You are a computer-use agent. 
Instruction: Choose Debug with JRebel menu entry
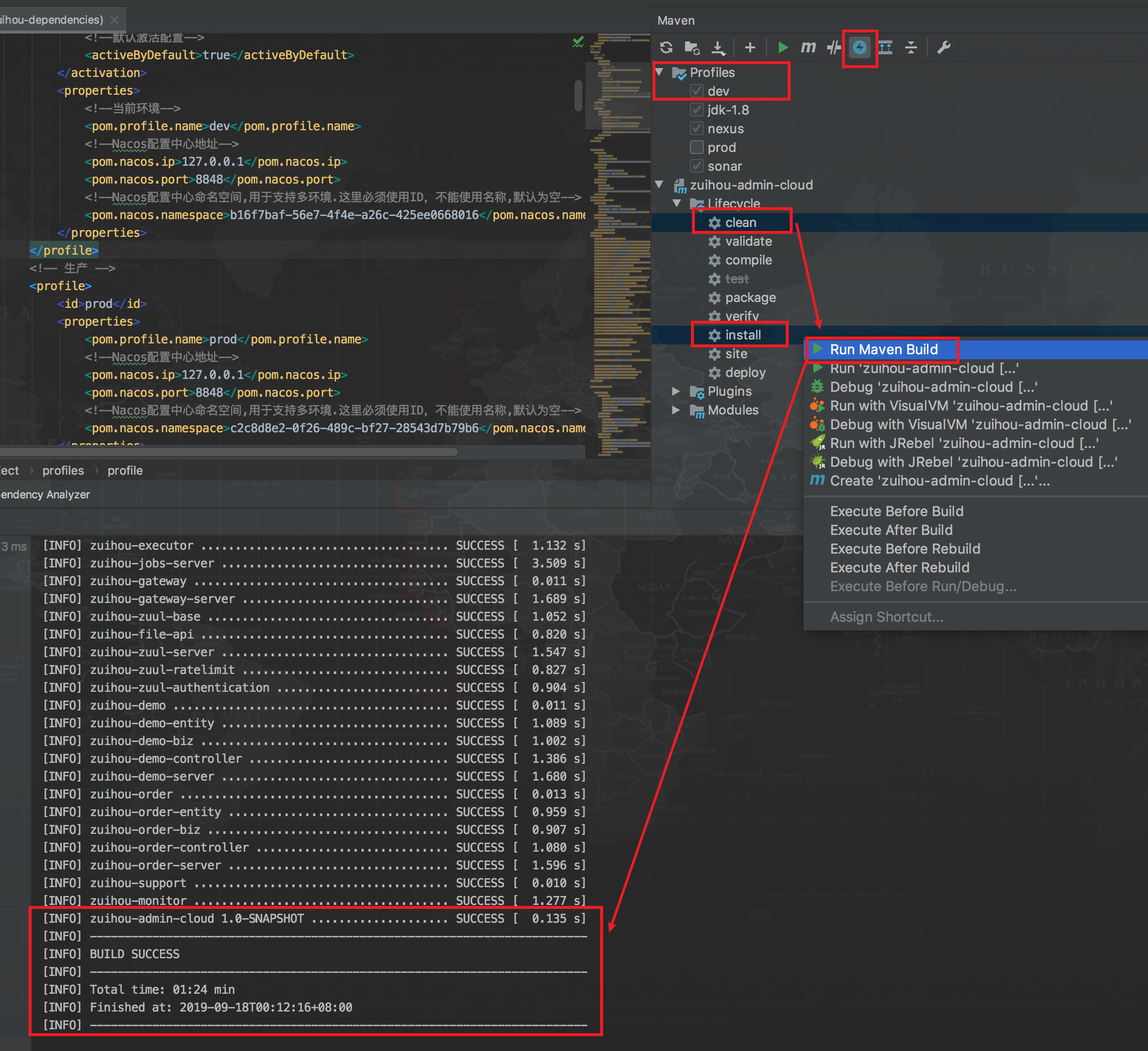coord(976,462)
